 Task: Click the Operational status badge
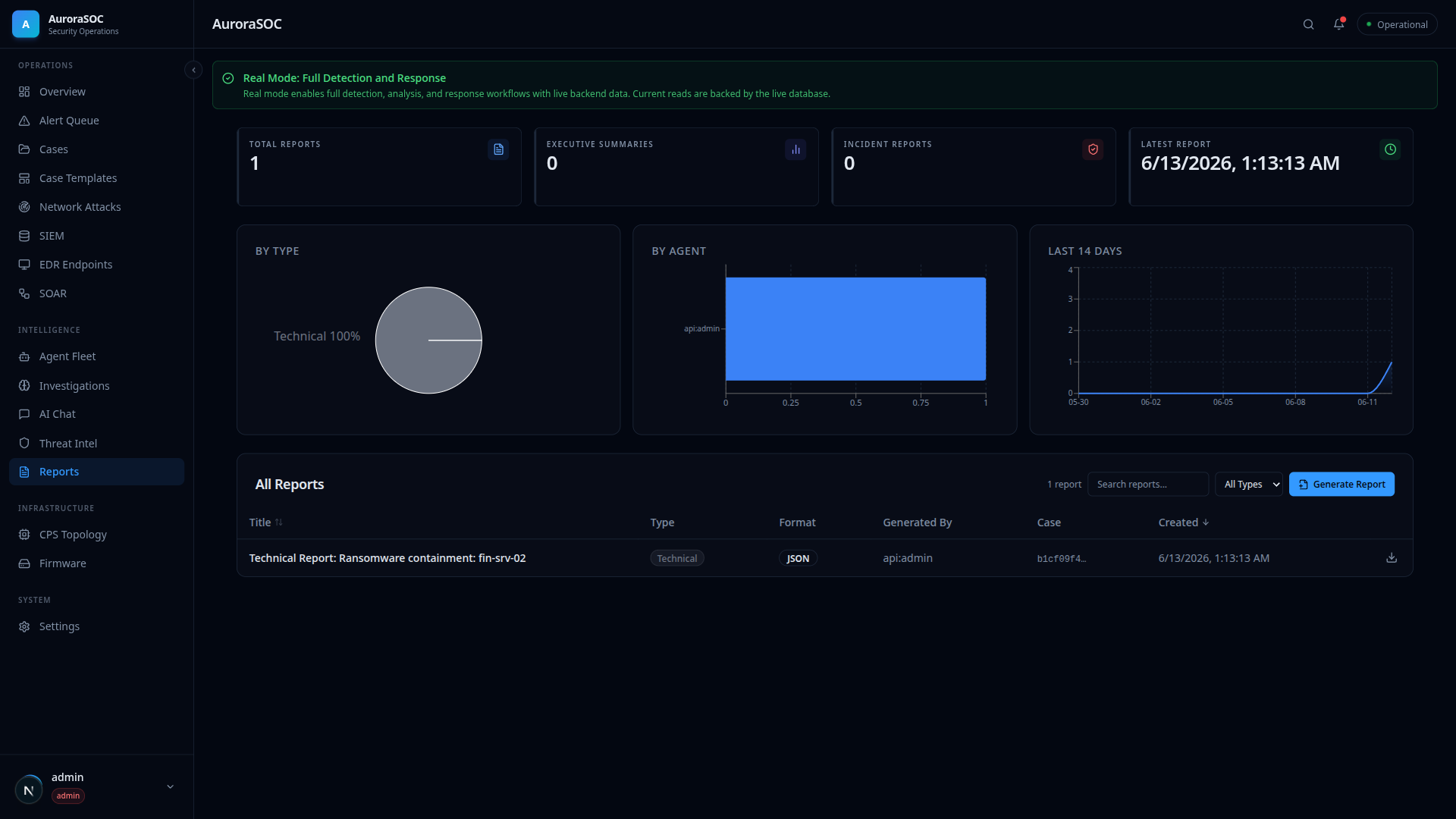(1397, 24)
